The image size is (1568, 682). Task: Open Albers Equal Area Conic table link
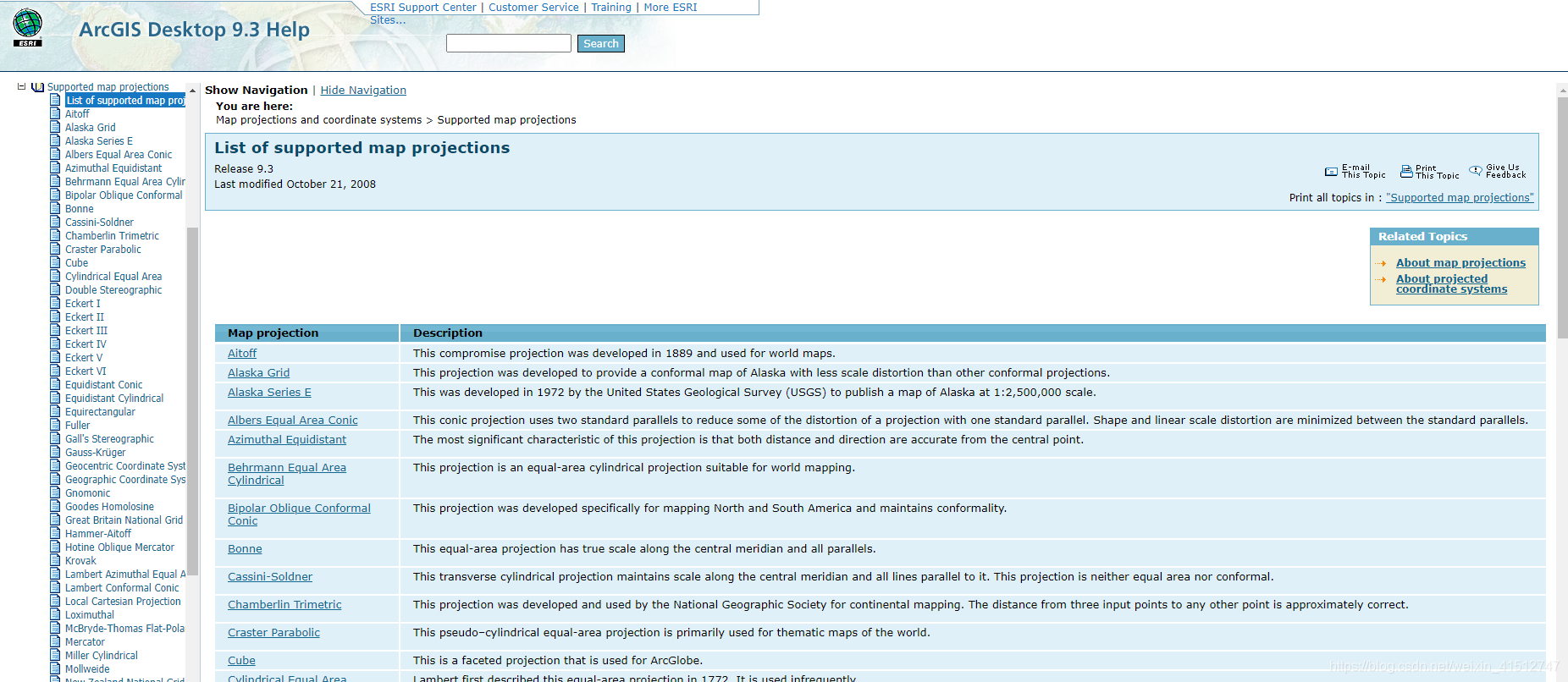(293, 420)
